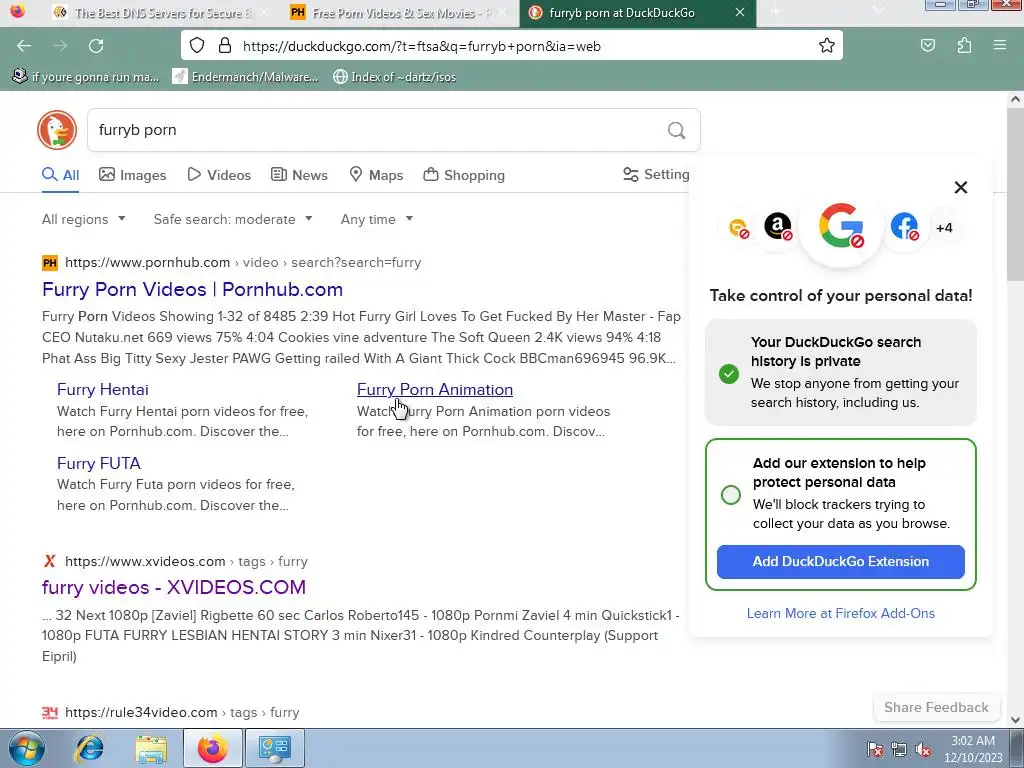This screenshot has height=768, width=1024.
Task: Launch Internet Explorer from the taskbar
Action: coord(89,748)
